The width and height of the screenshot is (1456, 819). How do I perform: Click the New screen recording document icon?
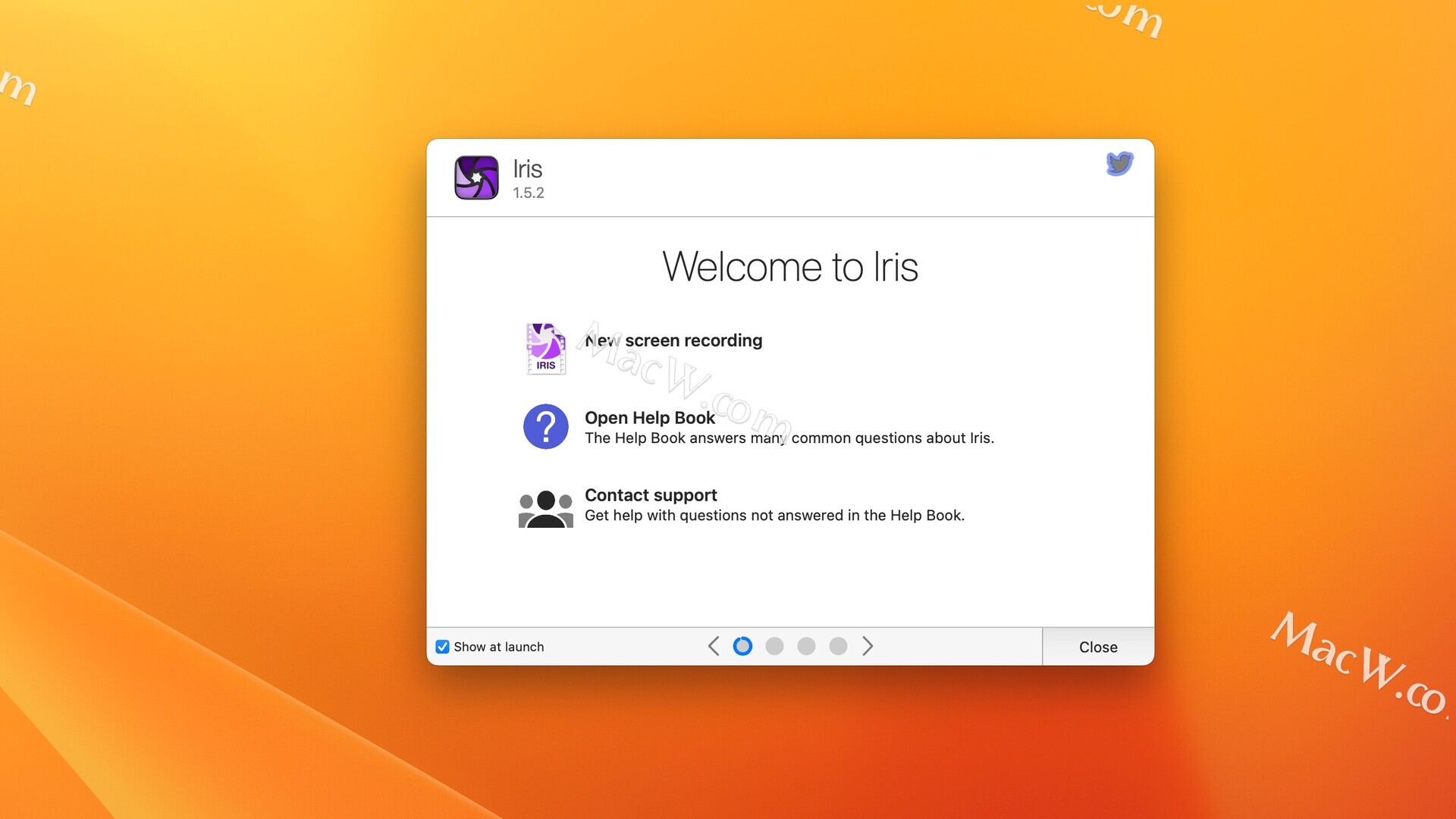[545, 349]
